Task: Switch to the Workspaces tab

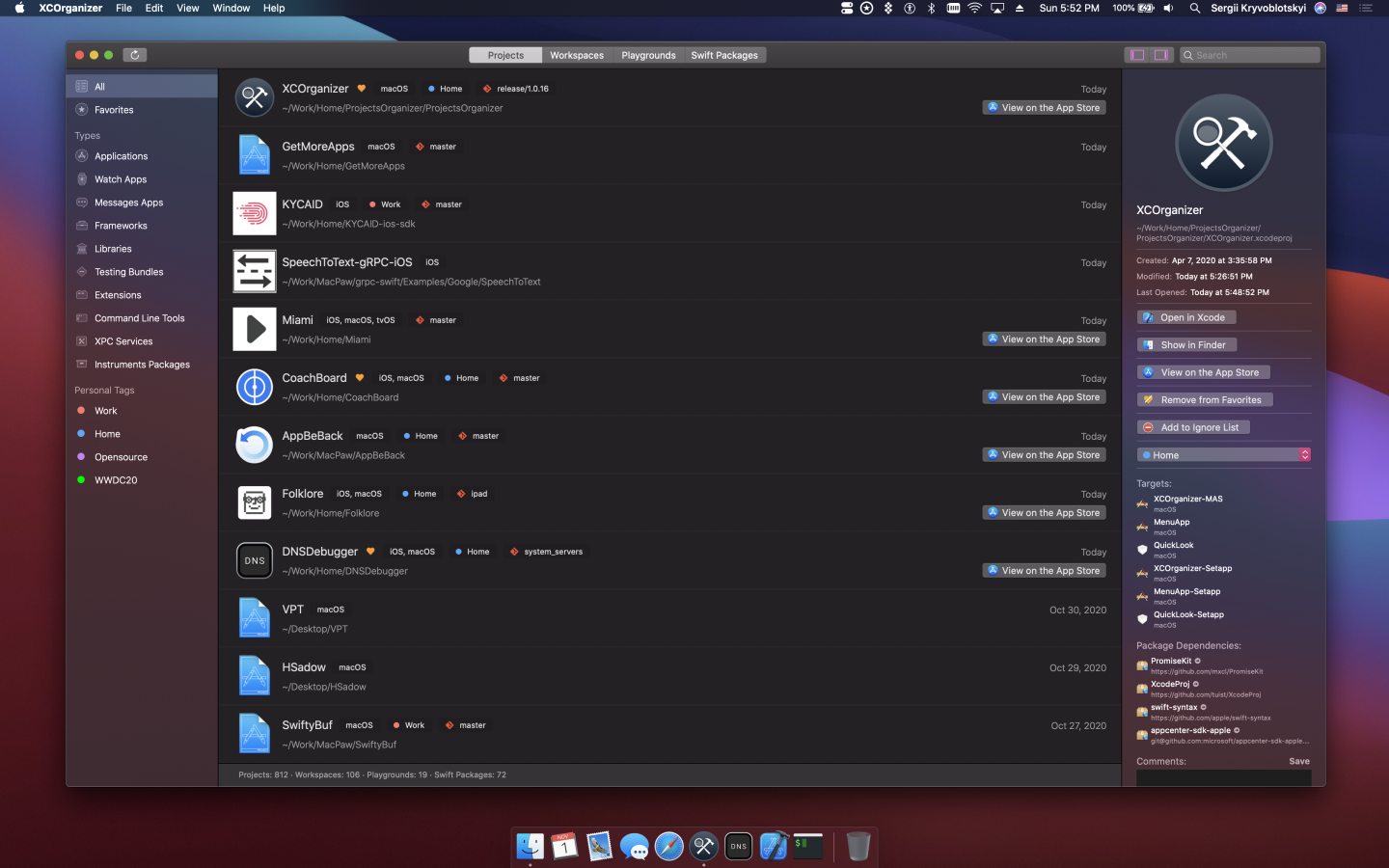Action: [577, 55]
